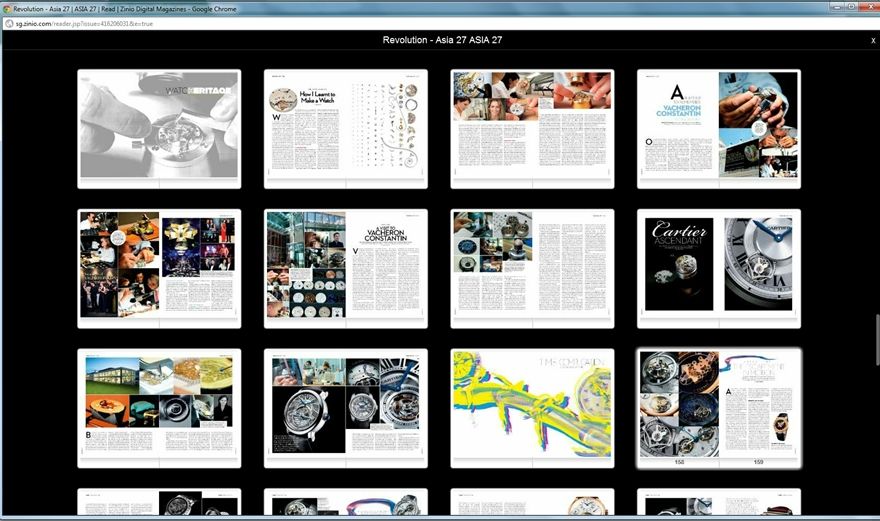
Task: Open the spread with the event photo collage
Action: coord(159,268)
